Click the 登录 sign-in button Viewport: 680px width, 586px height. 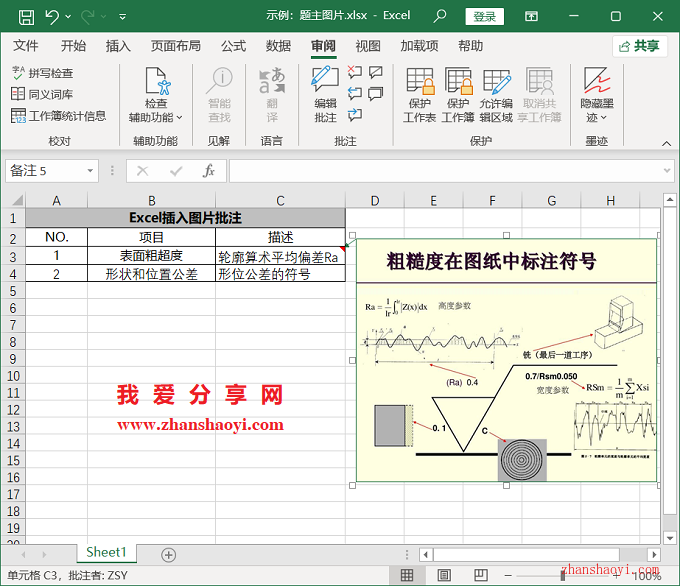coord(484,16)
